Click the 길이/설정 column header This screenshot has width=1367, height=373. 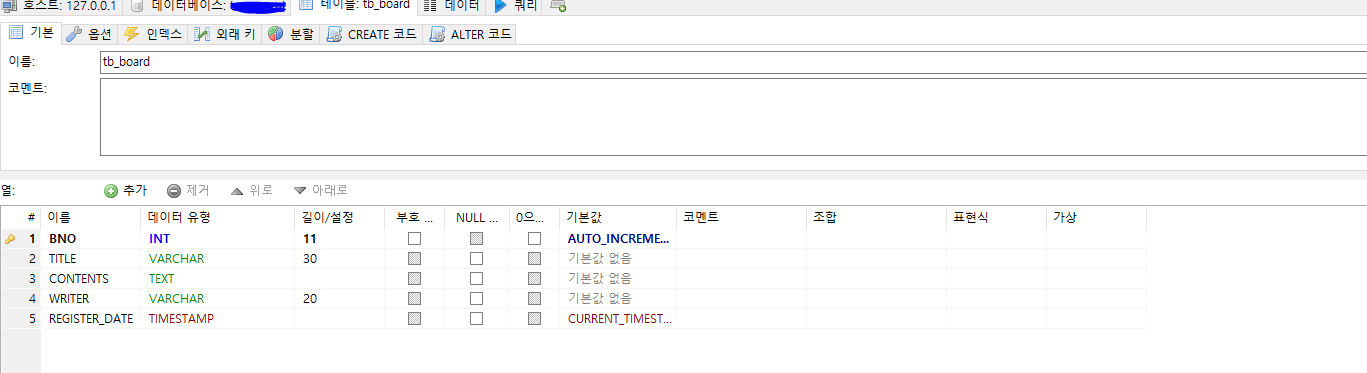tap(339, 217)
